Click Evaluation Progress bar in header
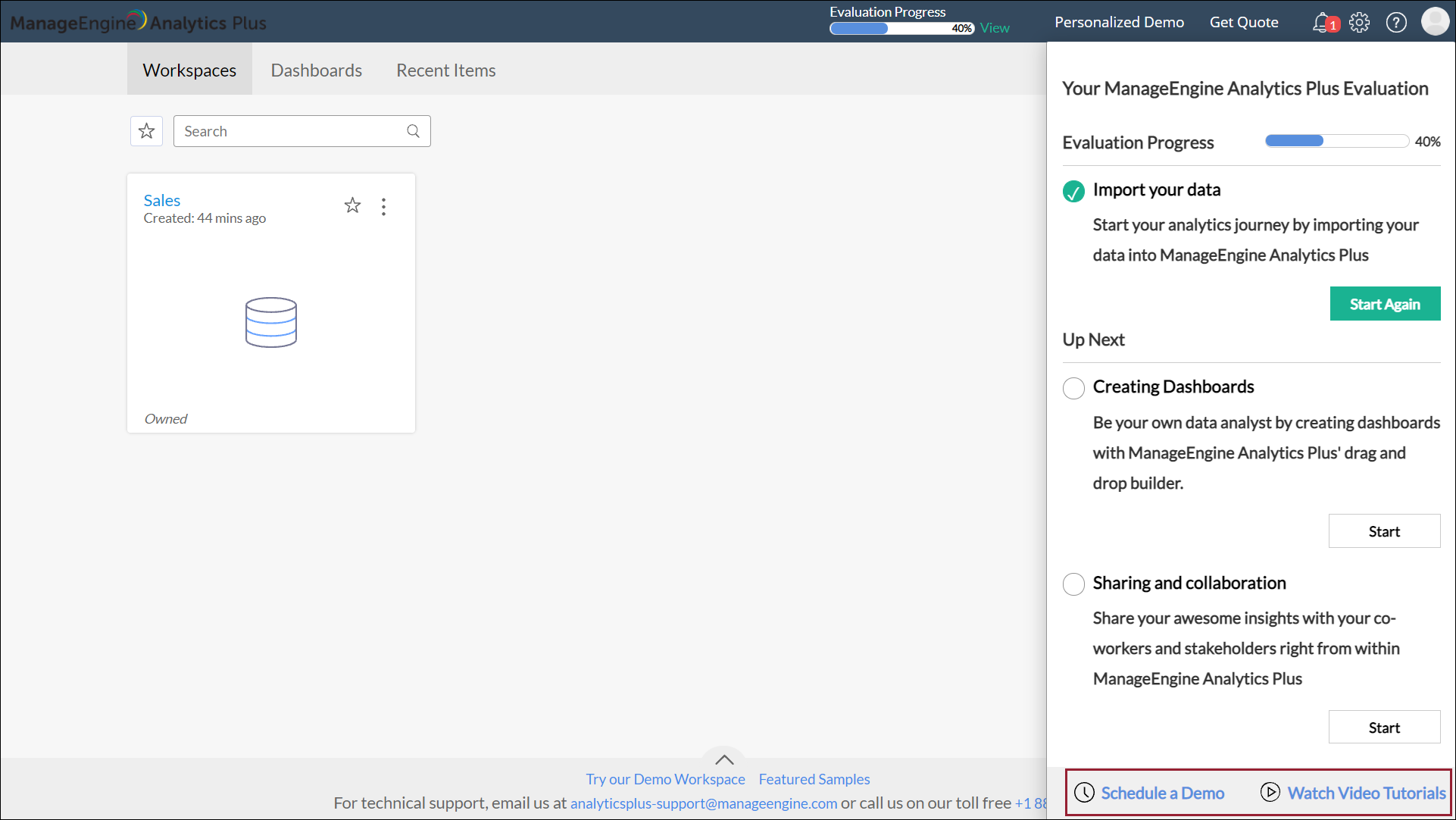 pos(901,29)
